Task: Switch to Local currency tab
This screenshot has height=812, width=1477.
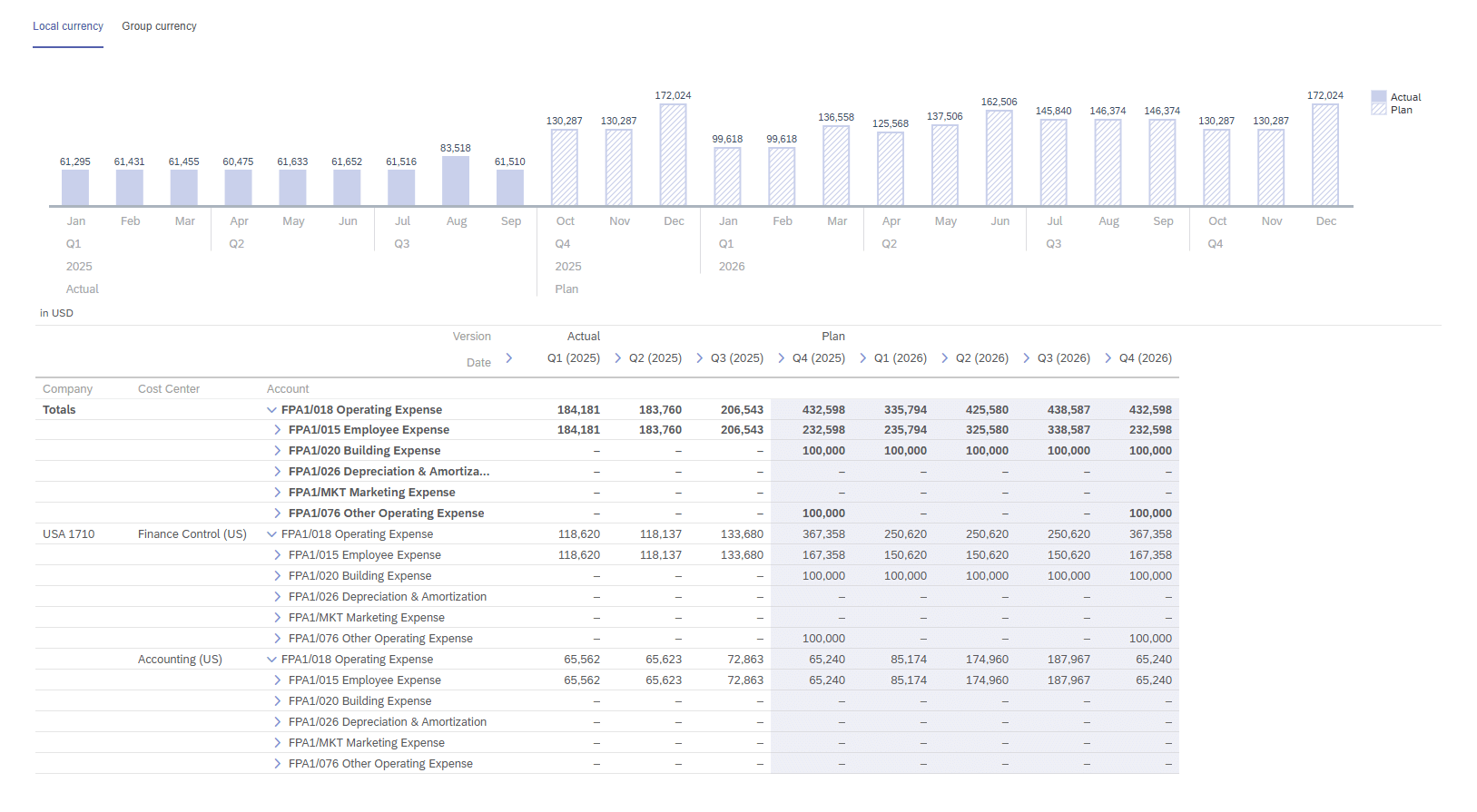Action: pyautogui.click(x=68, y=26)
